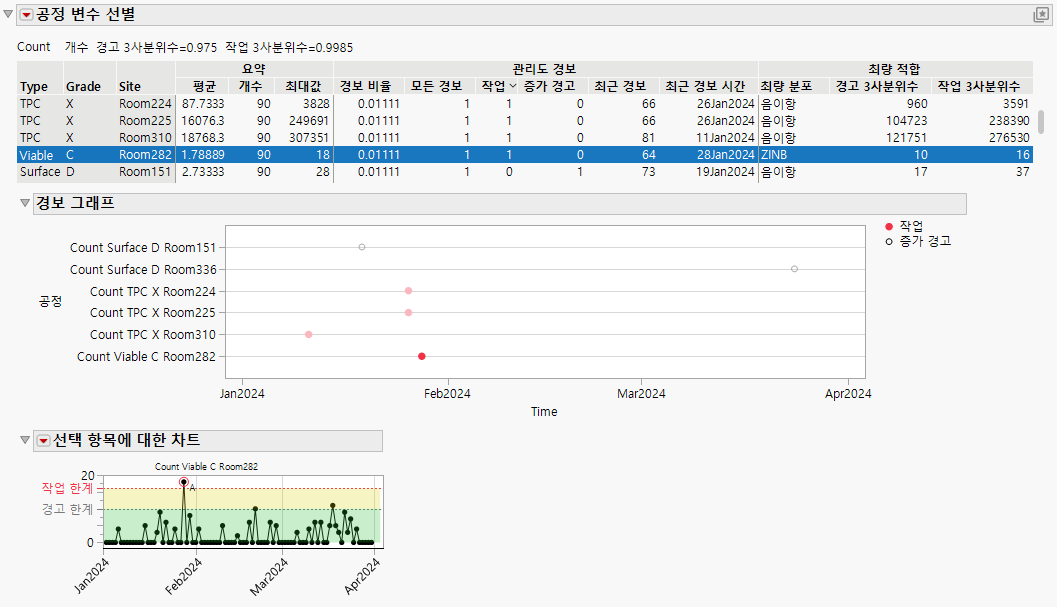Click the Time axis label of alarm graph
This screenshot has height=607, width=1057.
click(x=544, y=411)
